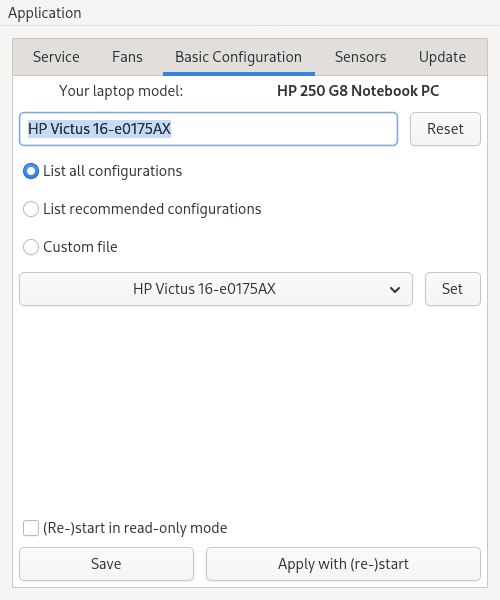The width and height of the screenshot is (500, 600).
Task: Click the Reset button
Action: click(445, 129)
